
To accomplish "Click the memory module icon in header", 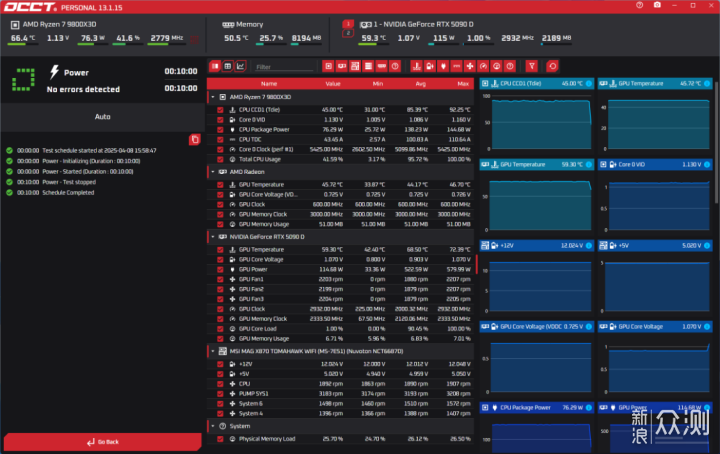I will click(x=228, y=24).
